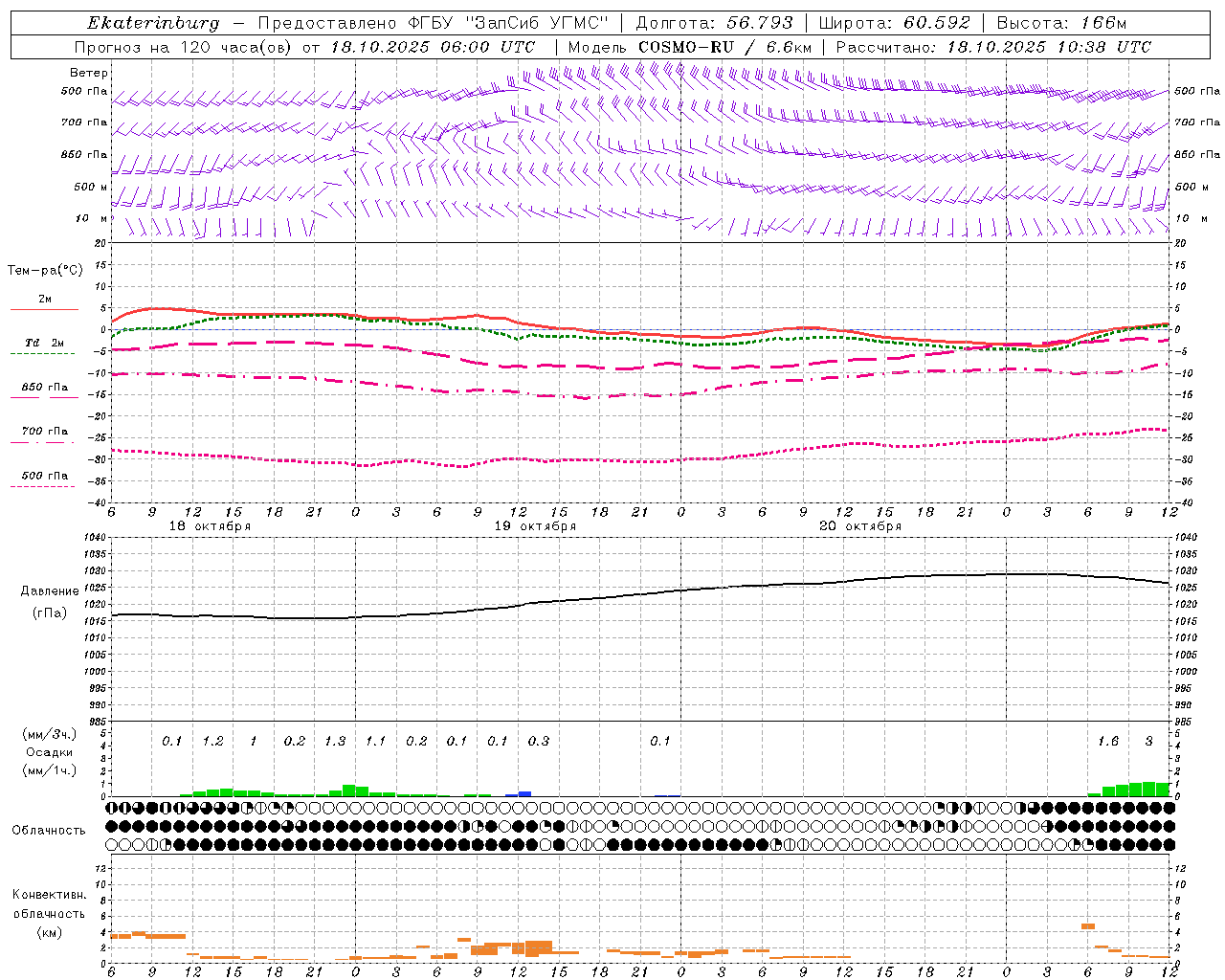This screenshot has height=980, width=1225.
Task: Click the red '2м' legend line sample
Action: point(44,309)
